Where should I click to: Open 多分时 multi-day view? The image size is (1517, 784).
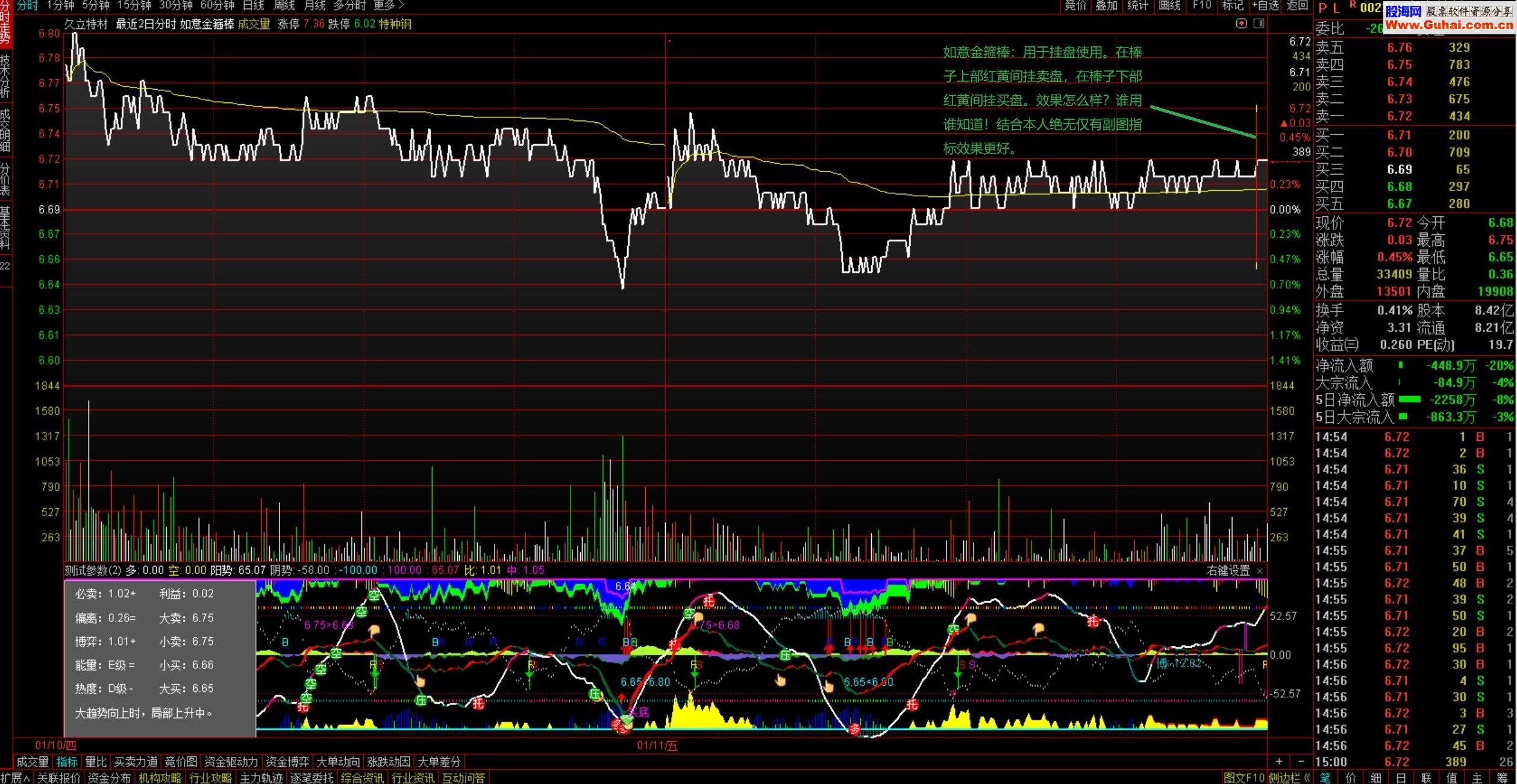tap(349, 5)
